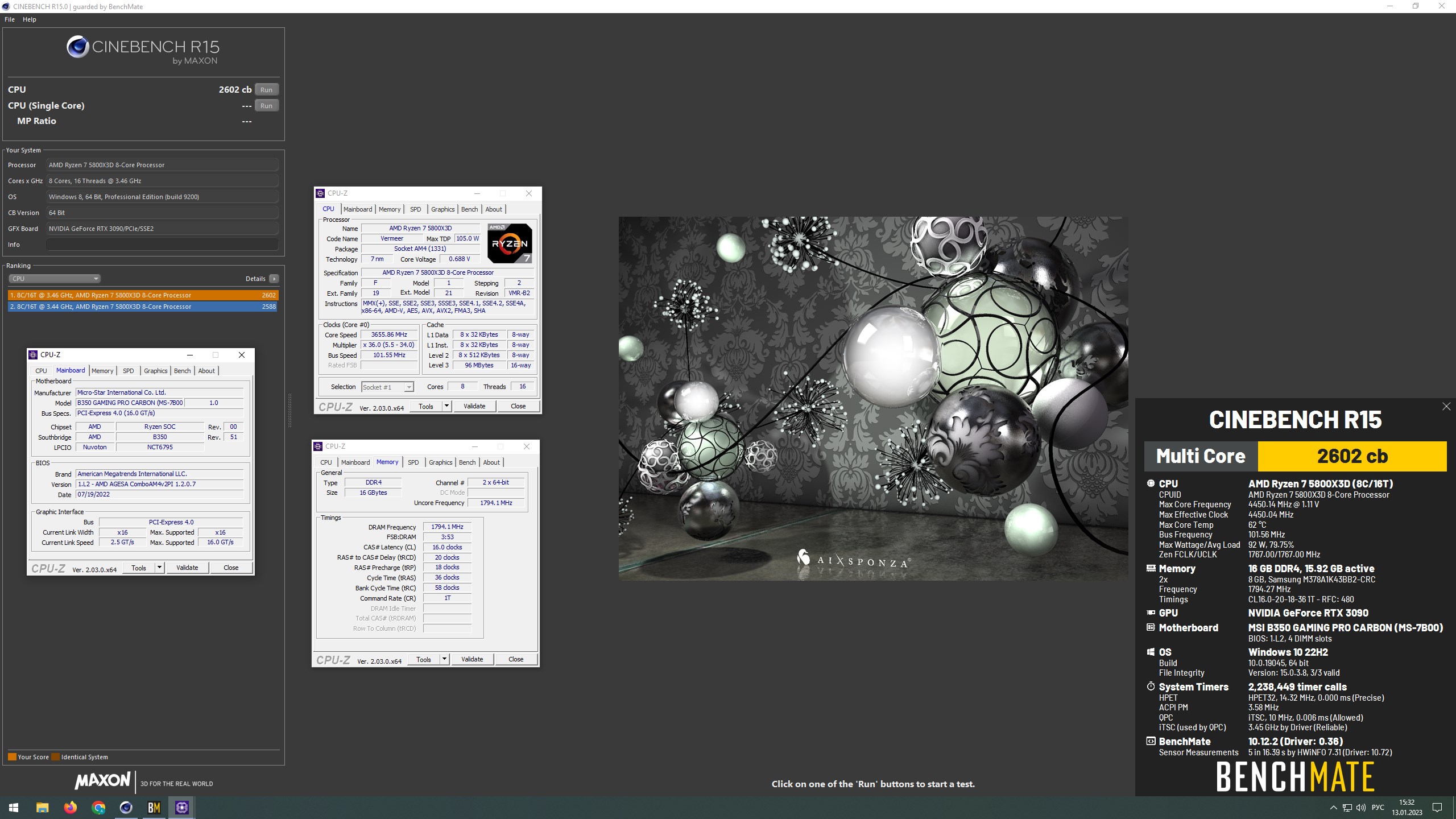Click Tools button in Mainboard CPU-Z window
Image resolution: width=1456 pixels, height=819 pixels.
click(x=139, y=568)
